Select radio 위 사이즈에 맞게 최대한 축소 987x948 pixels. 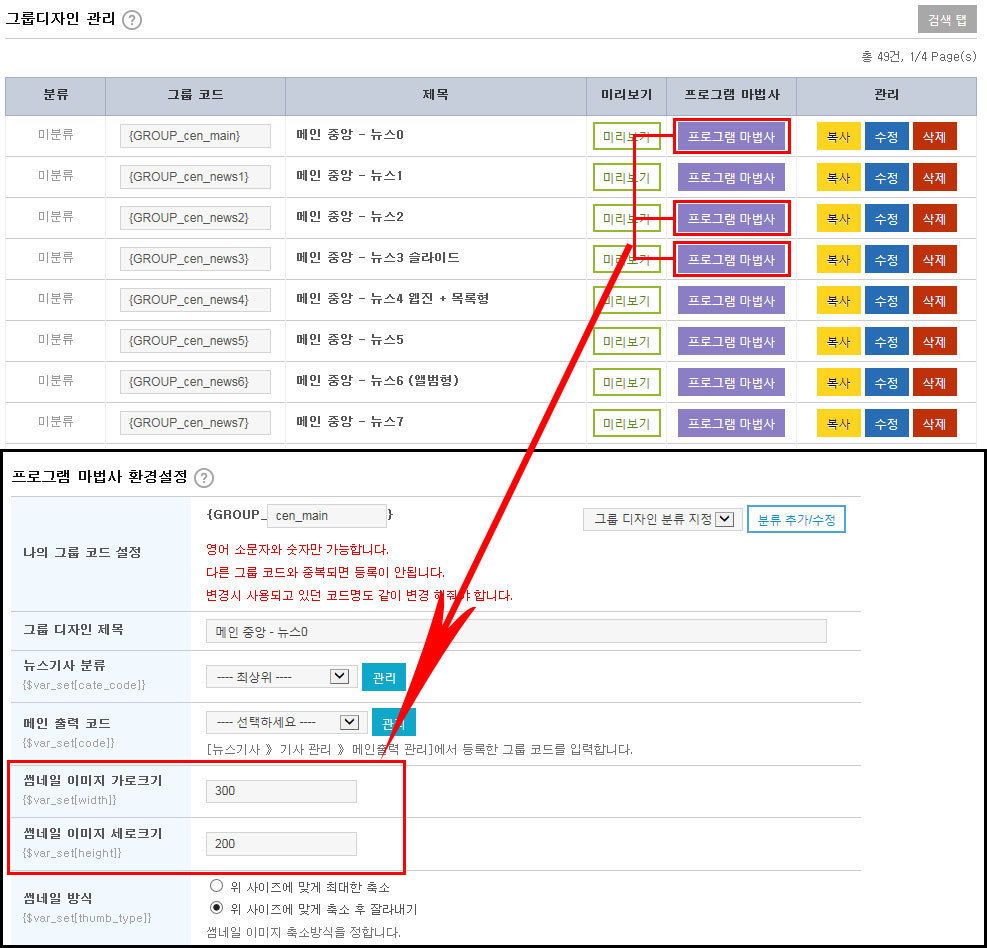point(217,886)
